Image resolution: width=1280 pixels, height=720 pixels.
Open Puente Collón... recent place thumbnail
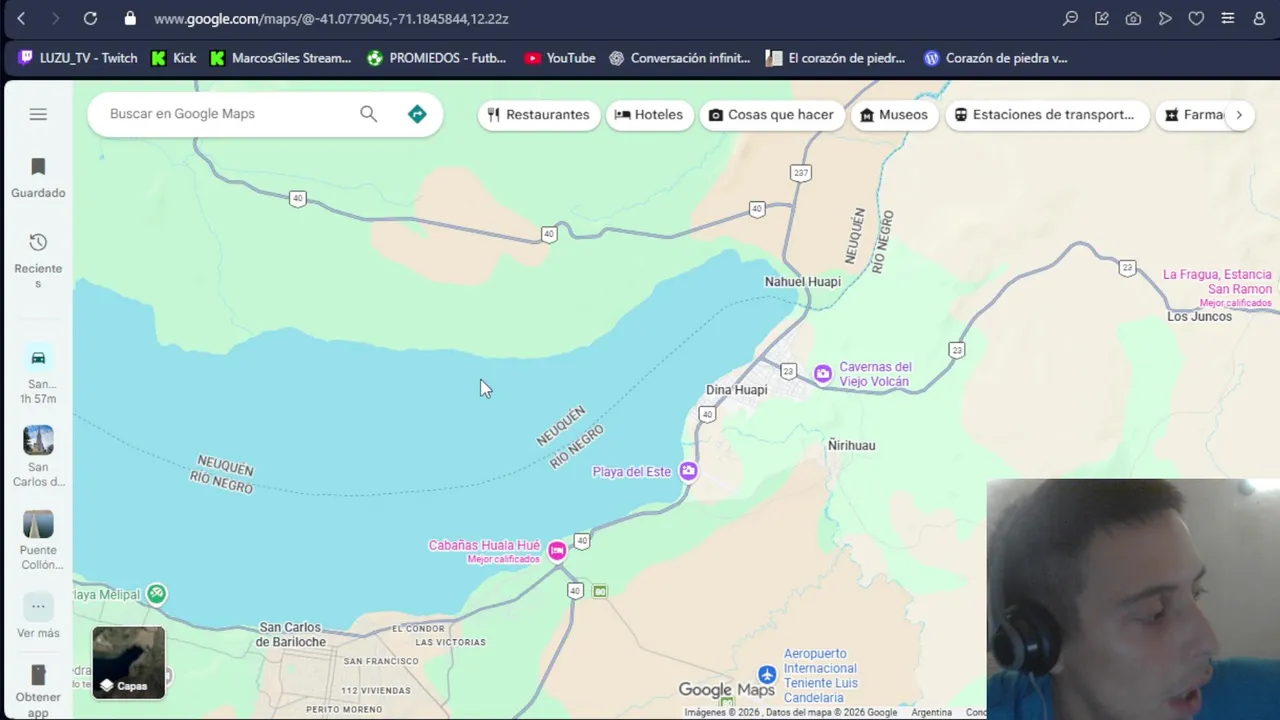click(x=38, y=540)
